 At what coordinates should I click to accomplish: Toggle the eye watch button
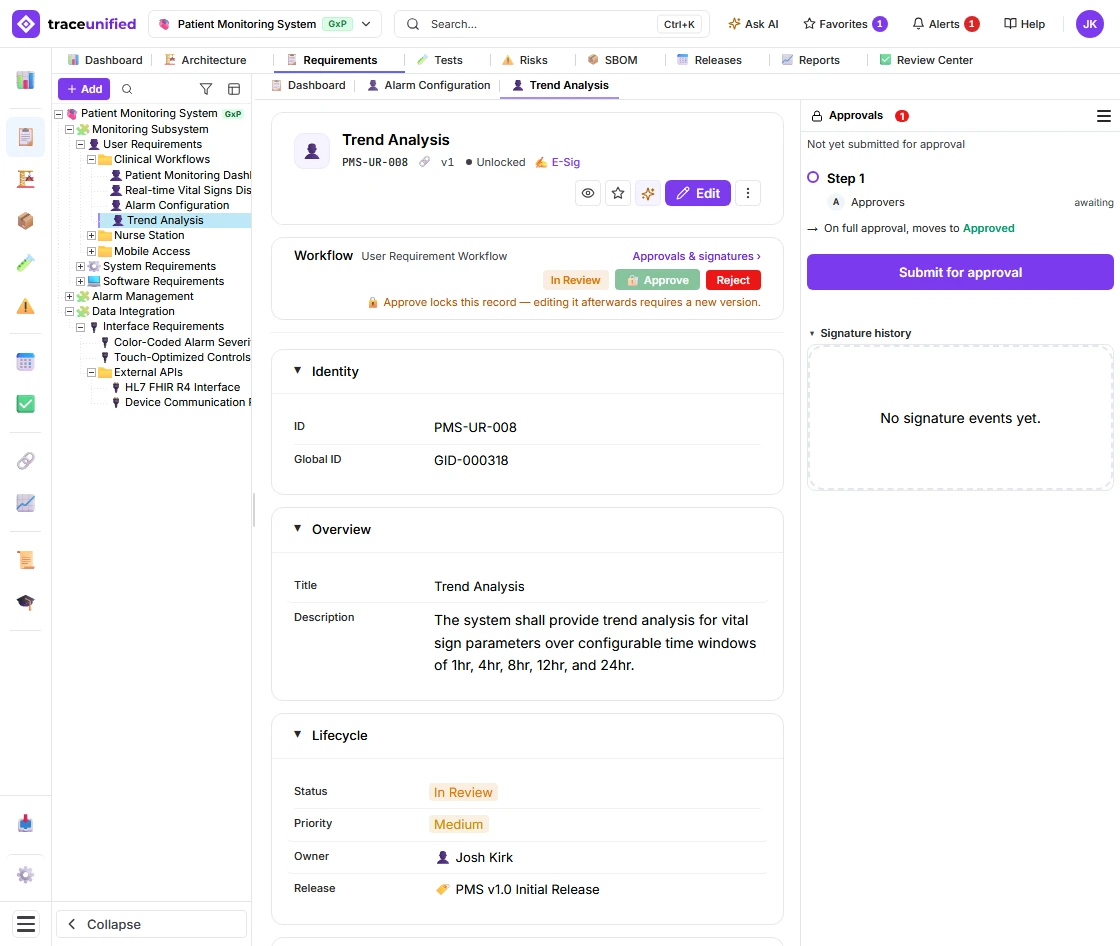pos(588,193)
